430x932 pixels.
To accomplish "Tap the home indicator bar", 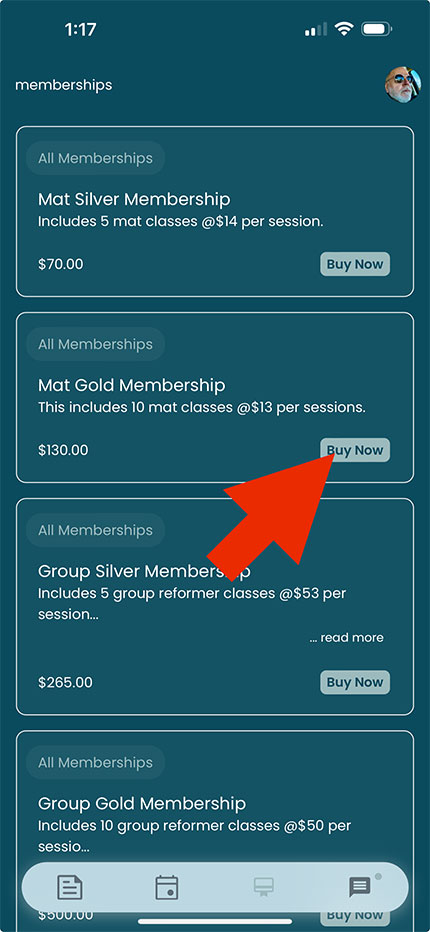I will 215,922.
